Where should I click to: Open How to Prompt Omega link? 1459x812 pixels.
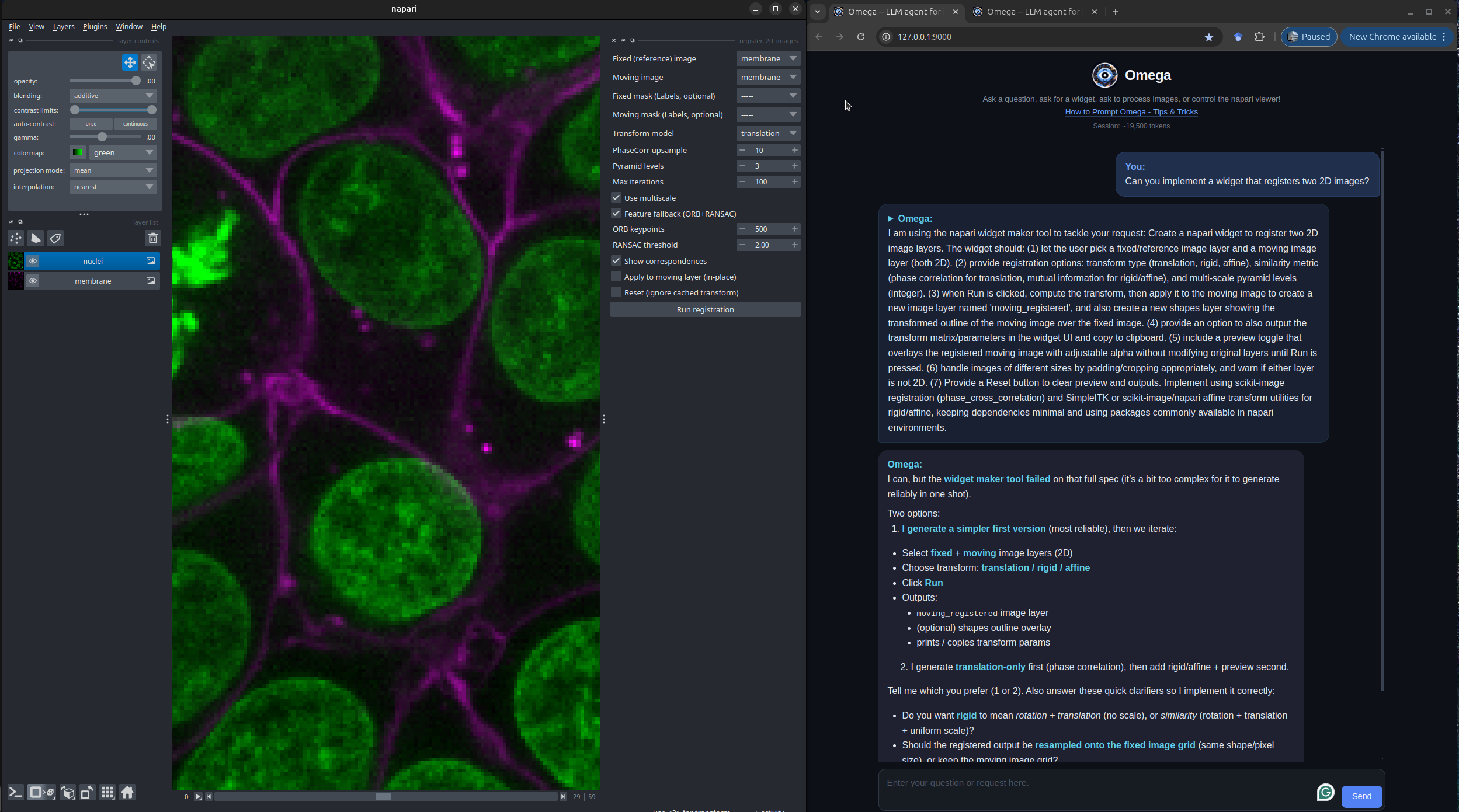pyautogui.click(x=1131, y=112)
